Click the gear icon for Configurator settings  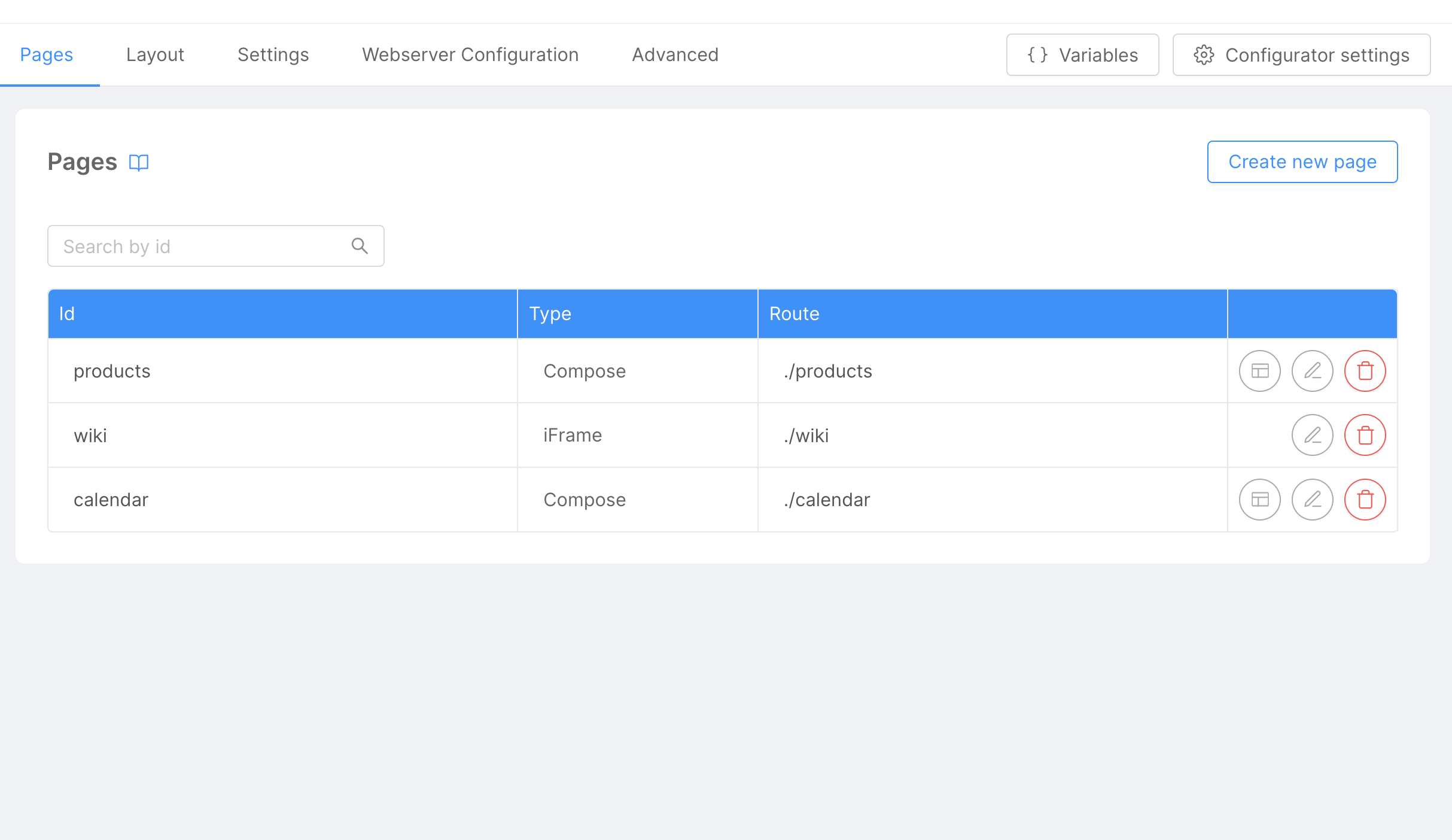(x=1203, y=54)
